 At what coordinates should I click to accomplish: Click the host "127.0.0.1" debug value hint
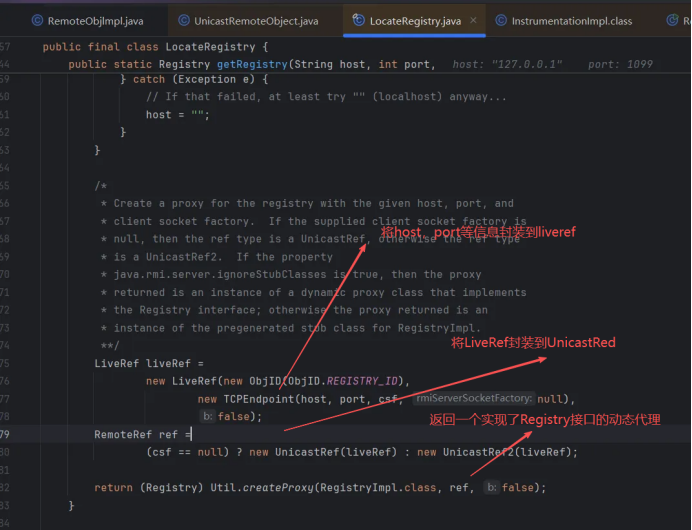507,65
